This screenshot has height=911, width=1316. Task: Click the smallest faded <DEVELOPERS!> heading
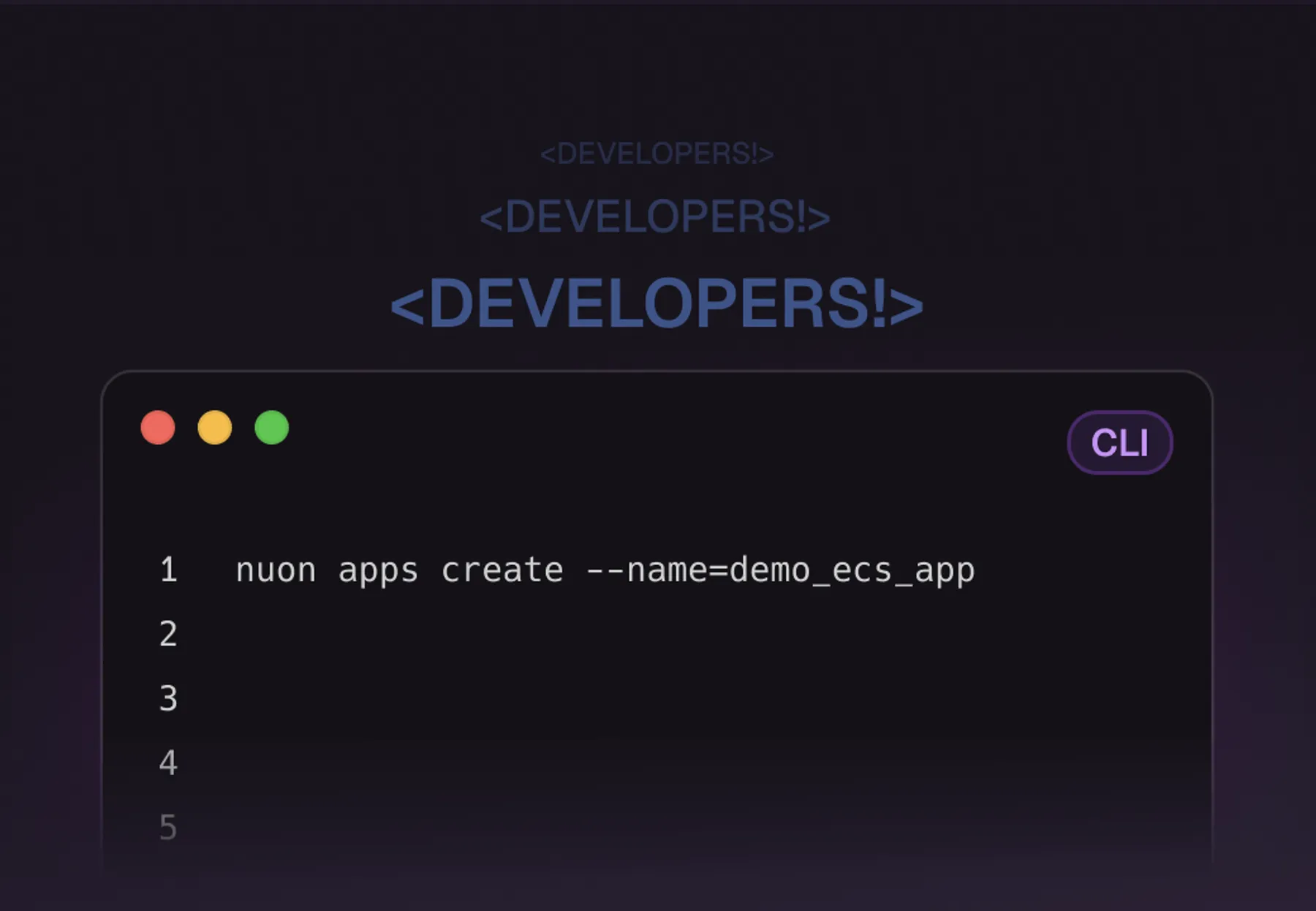[657, 154]
